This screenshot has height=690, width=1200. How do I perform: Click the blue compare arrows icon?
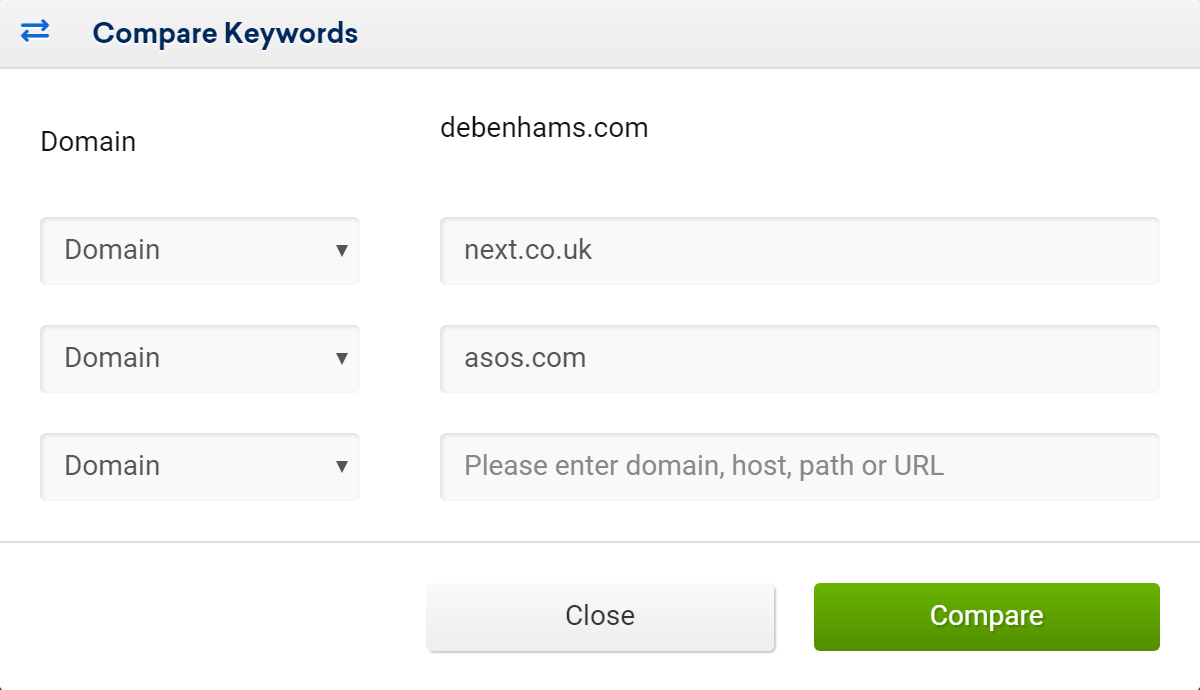pyautogui.click(x=35, y=32)
